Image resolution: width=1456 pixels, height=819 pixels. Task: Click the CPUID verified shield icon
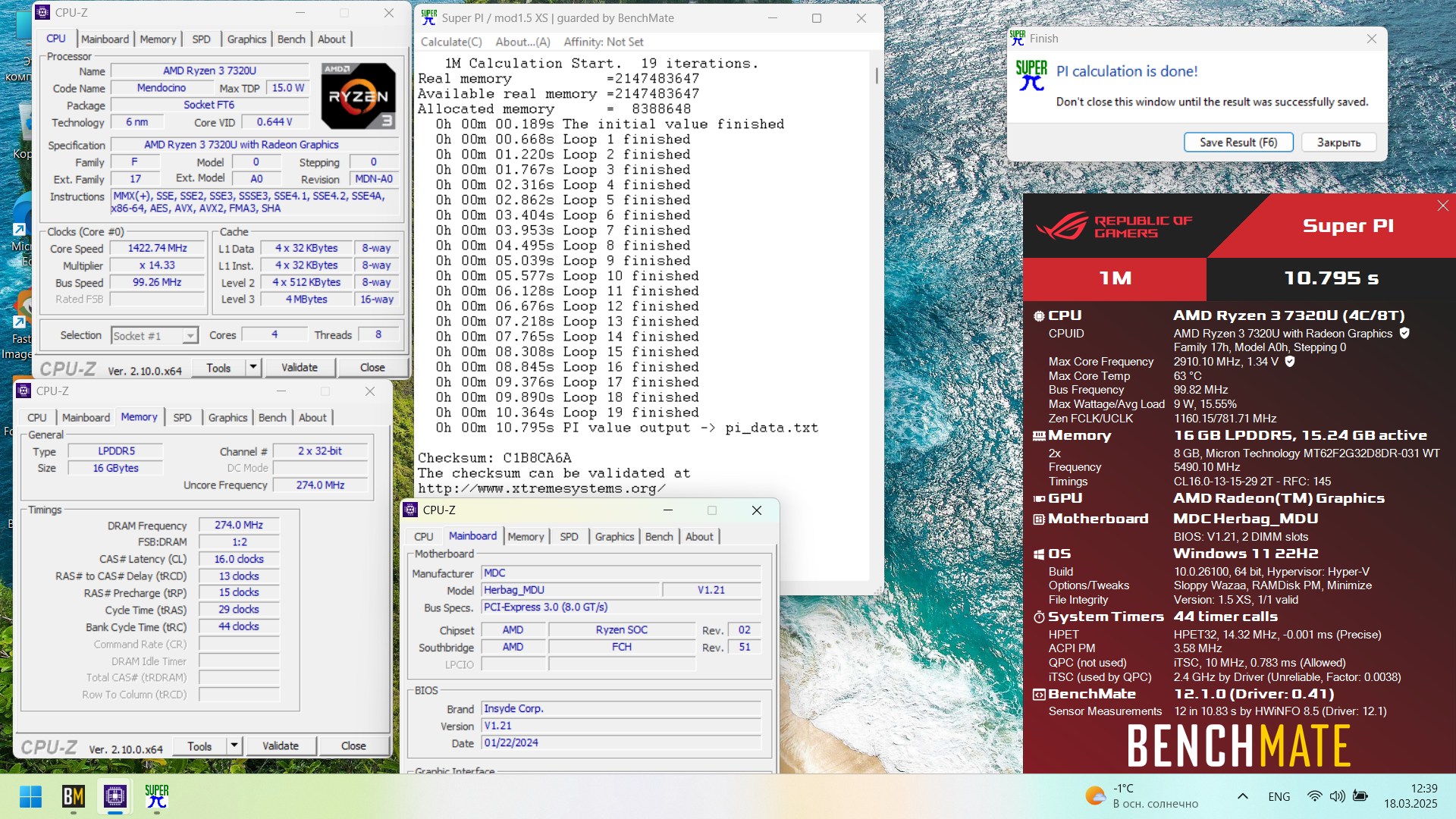[x=1404, y=333]
